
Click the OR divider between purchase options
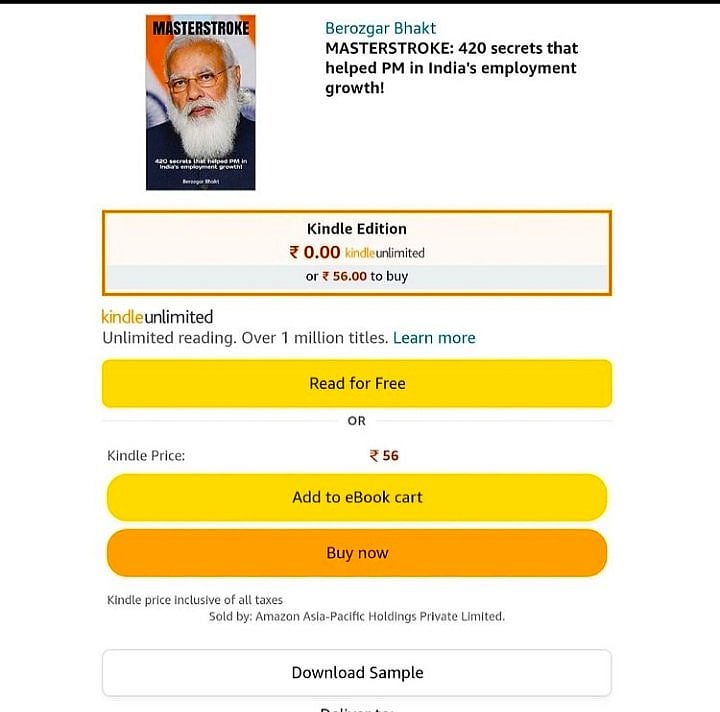pos(357,421)
